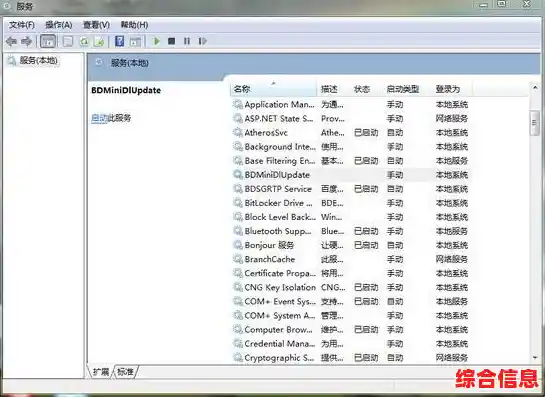545x397 pixels.
Task: Click the 百度... description of BDSGRTP Service
Action: coord(332,189)
